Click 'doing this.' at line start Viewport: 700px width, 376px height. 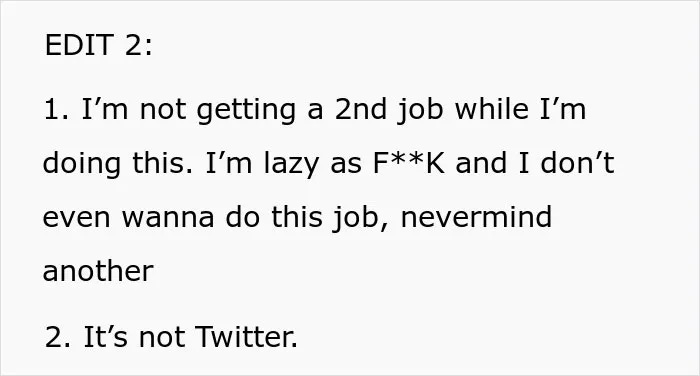tap(118, 163)
